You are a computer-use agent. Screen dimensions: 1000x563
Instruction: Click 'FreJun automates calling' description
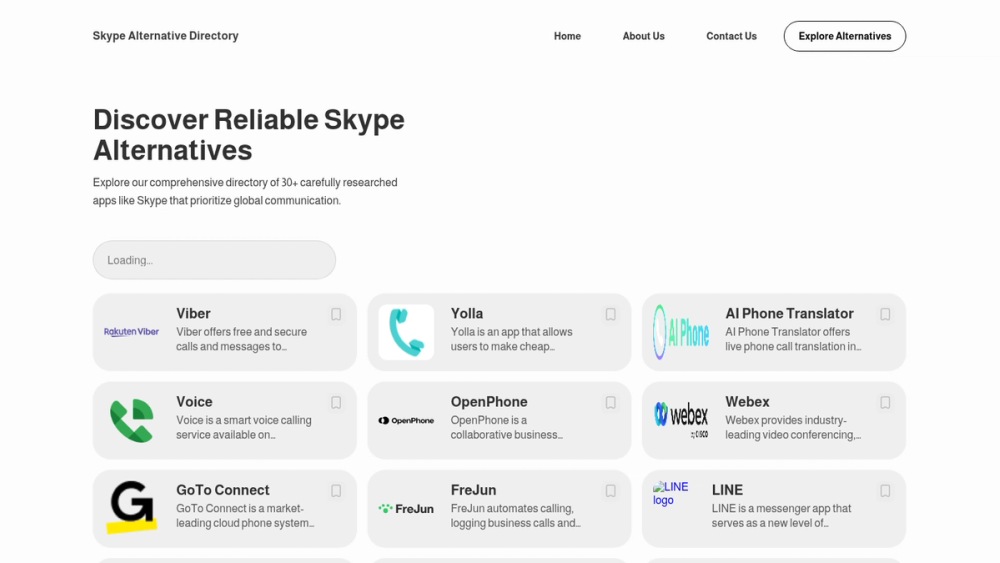pos(516,516)
